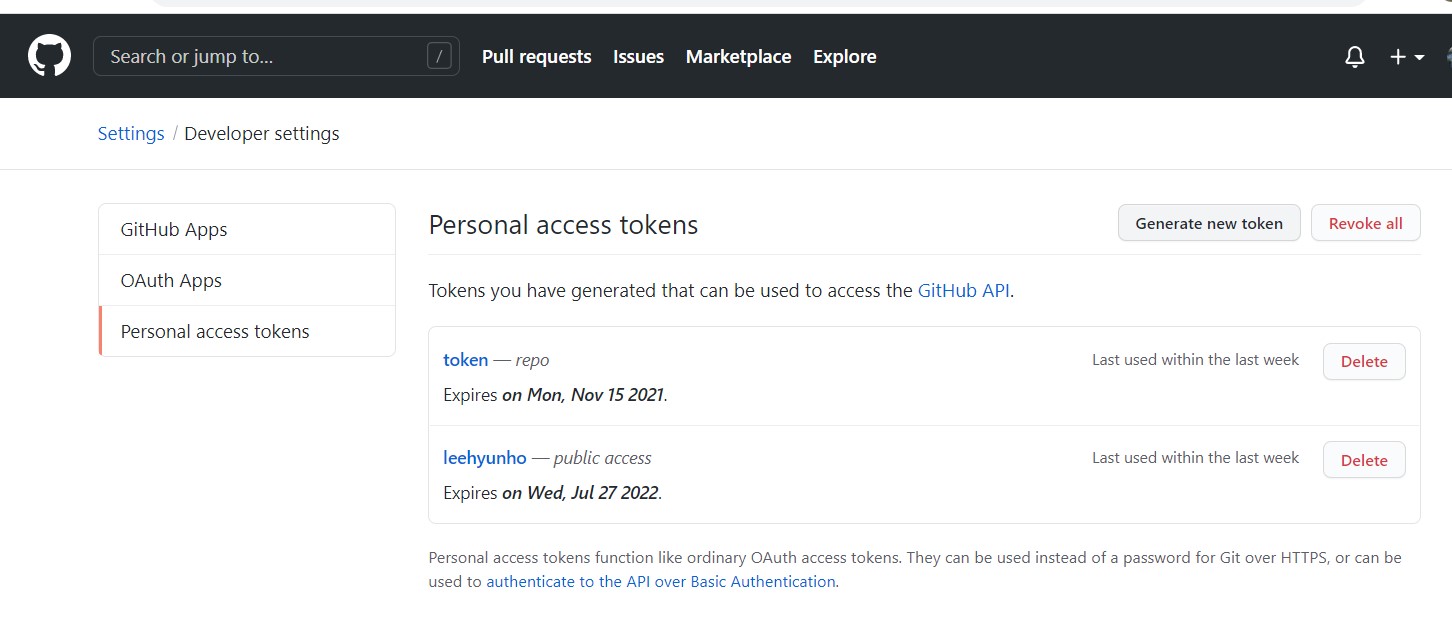Select the OAuth Apps sidebar item
The height and width of the screenshot is (622, 1452).
(x=171, y=280)
